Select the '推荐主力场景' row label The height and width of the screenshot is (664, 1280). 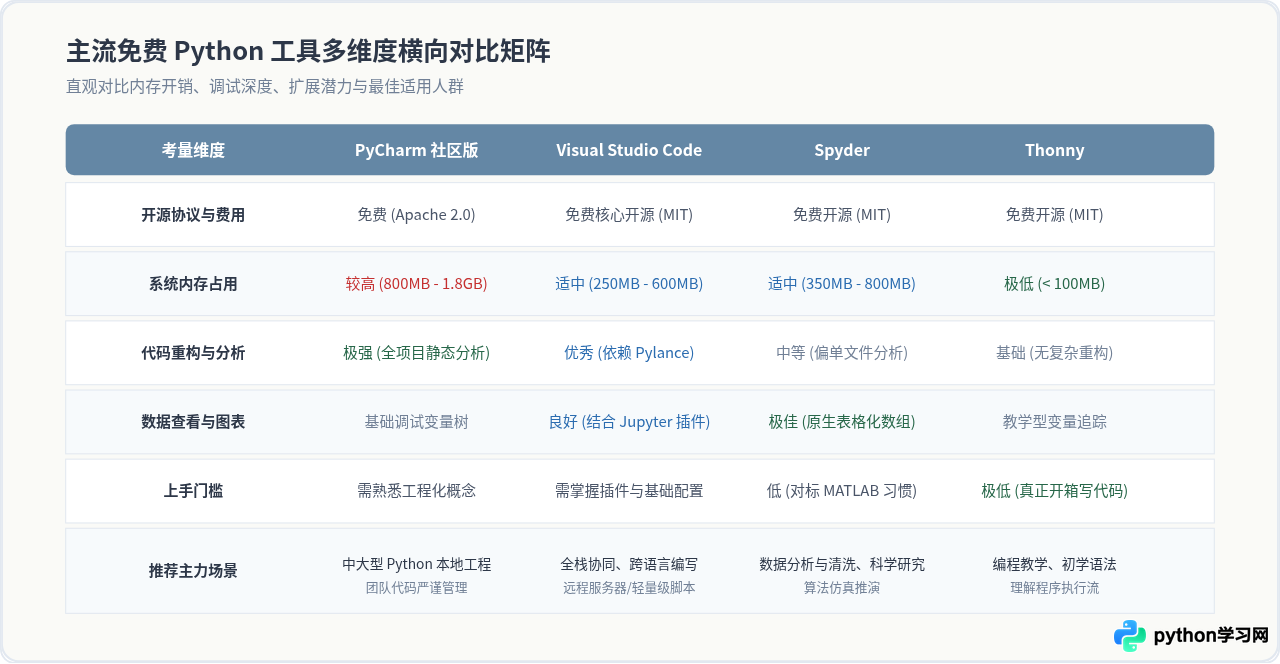click(193, 571)
